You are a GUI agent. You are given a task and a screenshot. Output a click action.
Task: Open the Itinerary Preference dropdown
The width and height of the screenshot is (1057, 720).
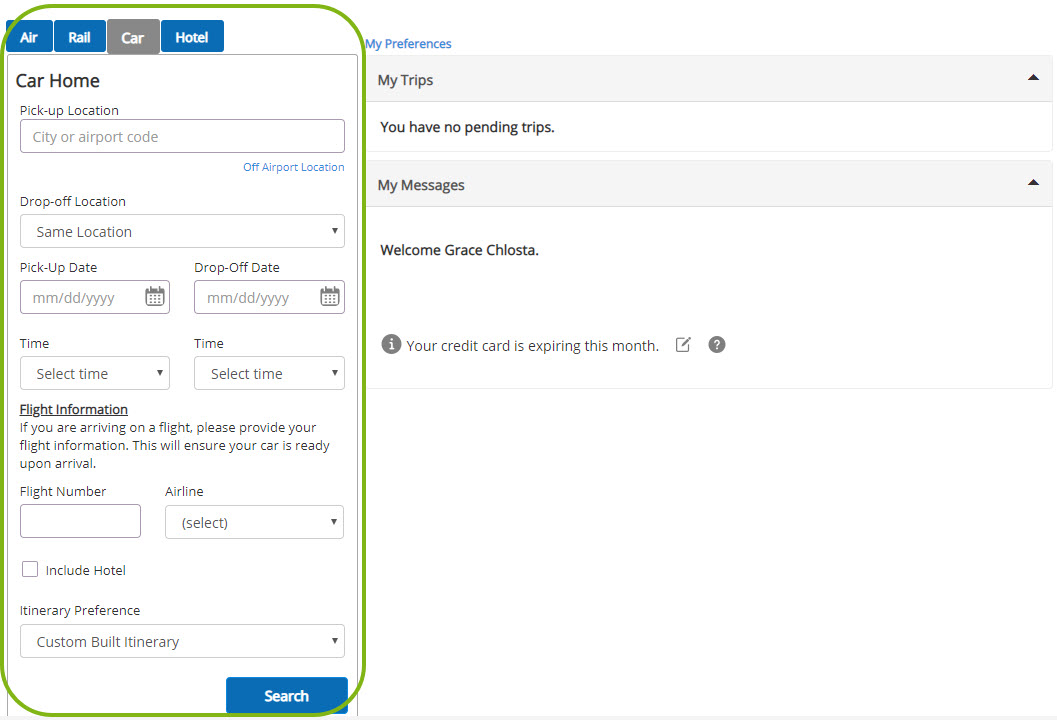pyautogui.click(x=182, y=641)
